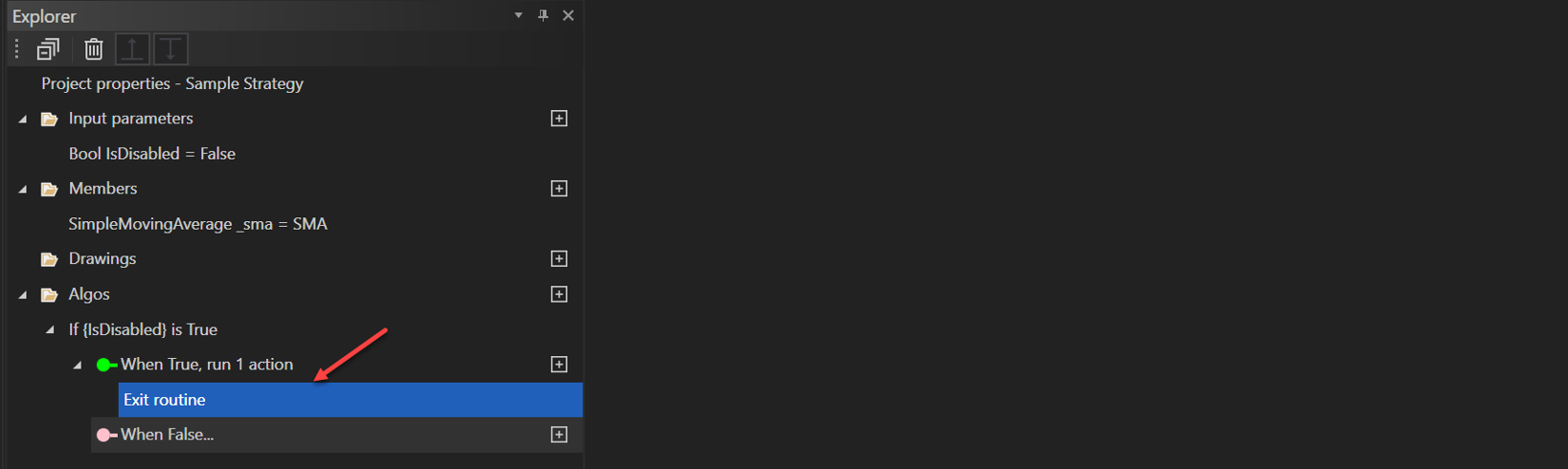Open Project properties - Sample Strategy
Image resolution: width=1568 pixels, height=469 pixels.
(x=172, y=84)
